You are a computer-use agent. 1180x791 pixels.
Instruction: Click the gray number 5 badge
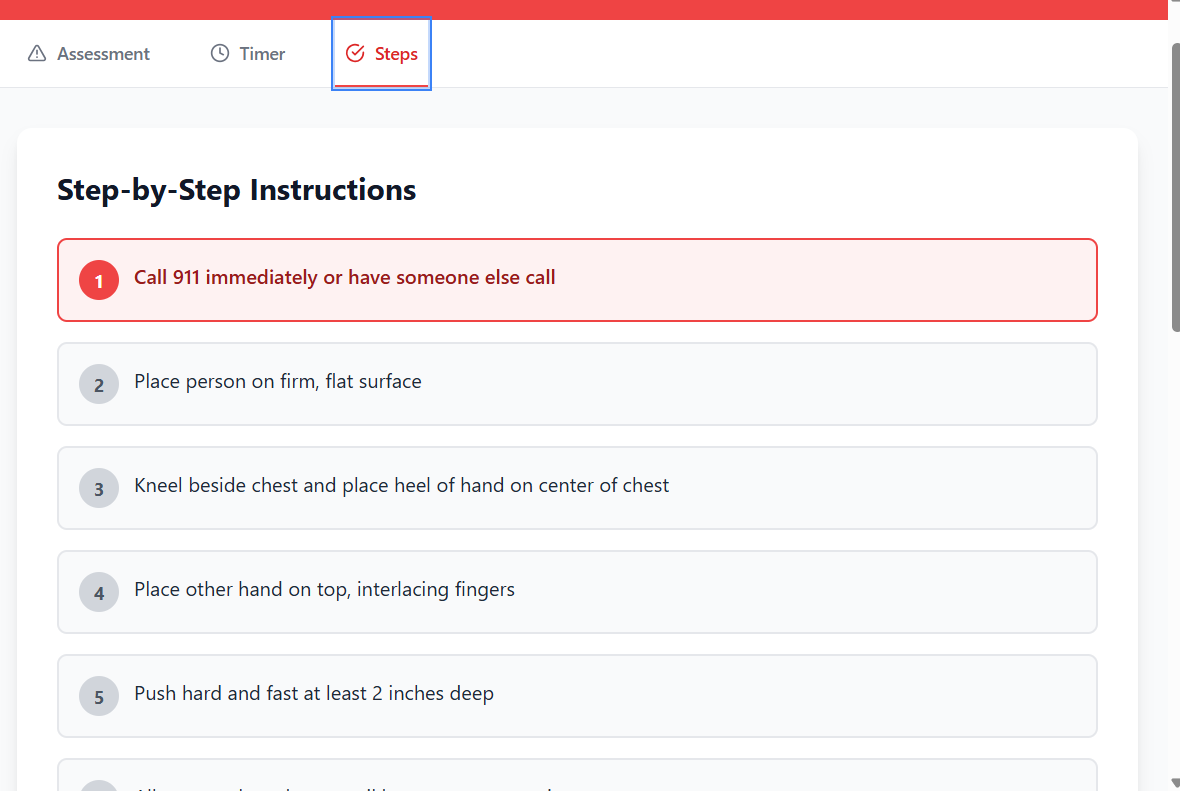click(x=99, y=696)
